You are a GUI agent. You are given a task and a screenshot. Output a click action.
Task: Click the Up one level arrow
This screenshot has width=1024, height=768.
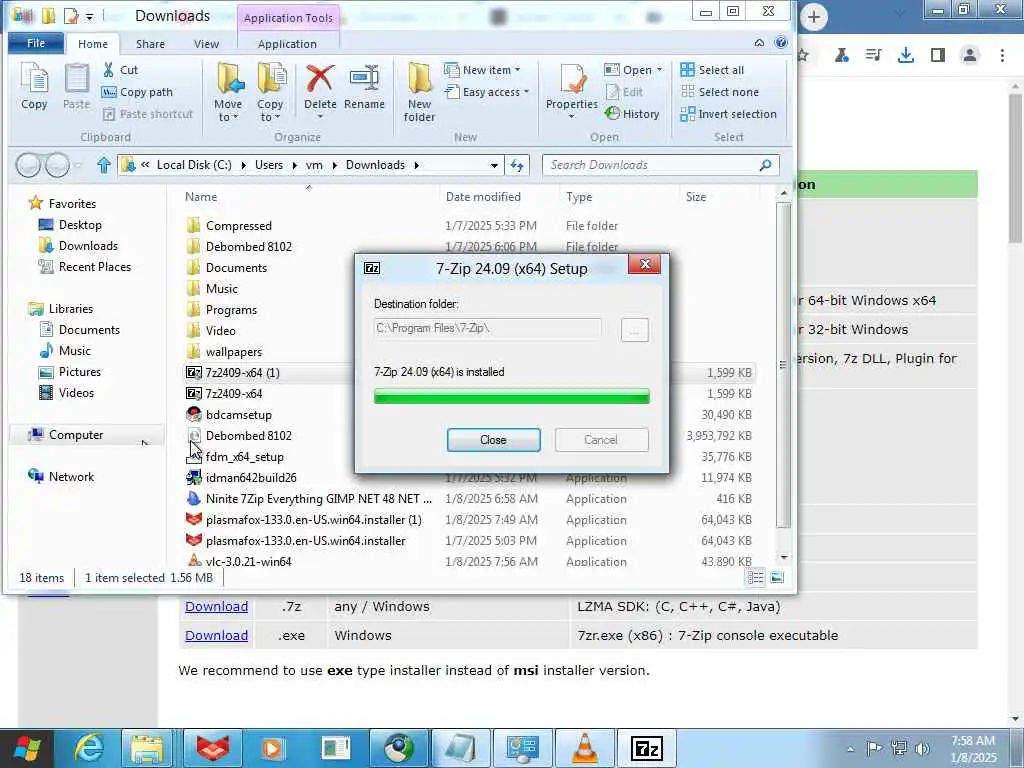click(x=103, y=165)
